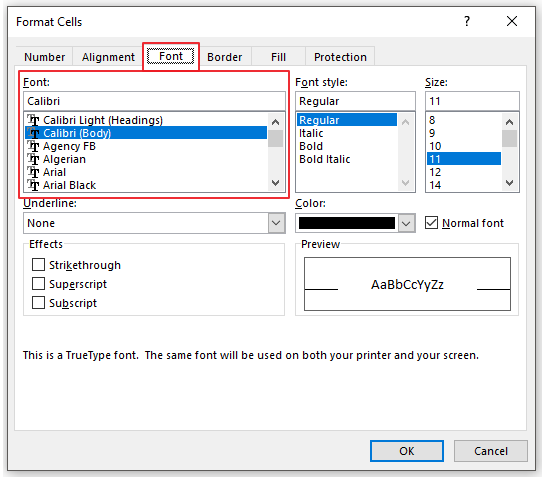The width and height of the screenshot is (544, 477).
Task: Click the AaBbCcYyZz preview box
Action: pos(407,284)
